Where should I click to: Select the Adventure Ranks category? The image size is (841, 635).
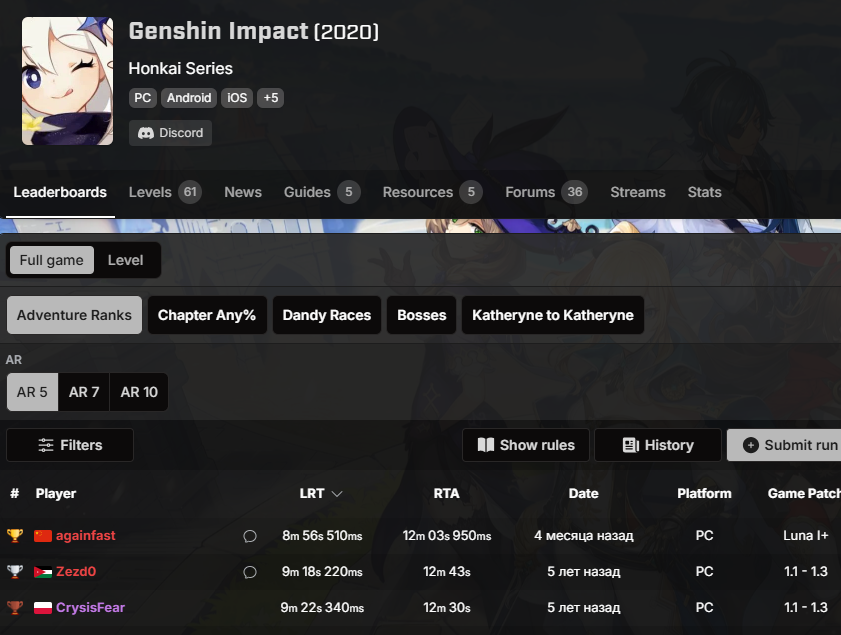[x=74, y=315]
